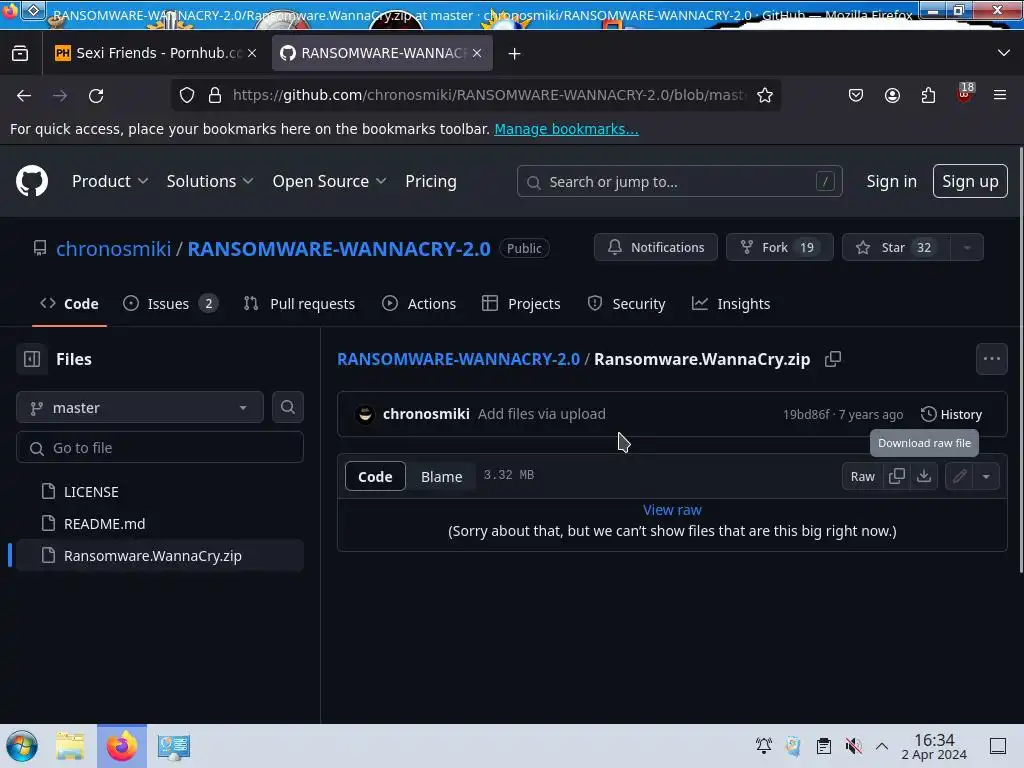1024x768 pixels.
Task: Expand hidden system tray icons arrow
Action: [882, 746]
